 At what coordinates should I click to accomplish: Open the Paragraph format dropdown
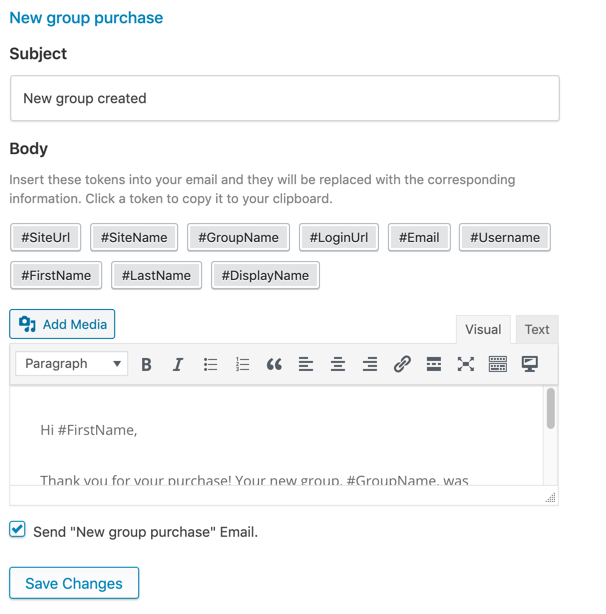pyautogui.click(x=72, y=364)
